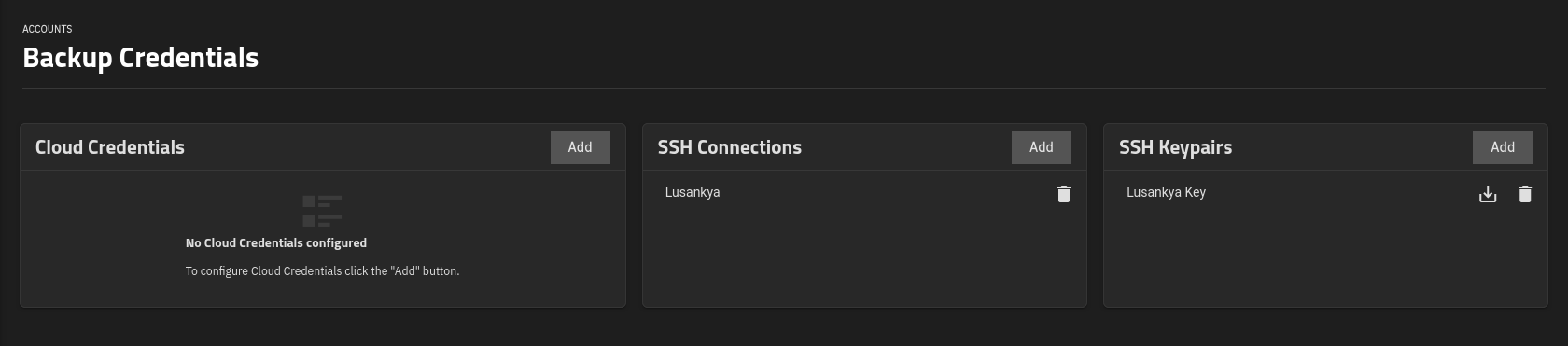Click empty space below Lusankya Key in SSH Keypairs

tap(1325, 261)
